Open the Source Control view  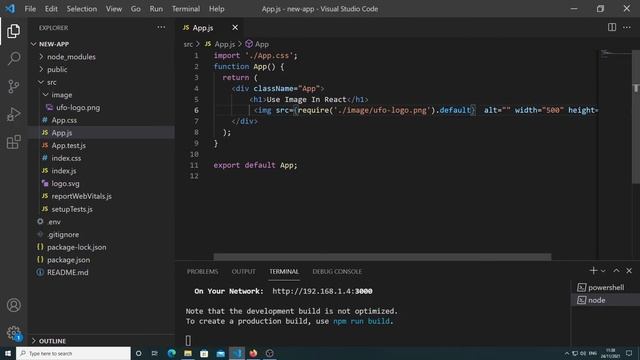[13, 86]
